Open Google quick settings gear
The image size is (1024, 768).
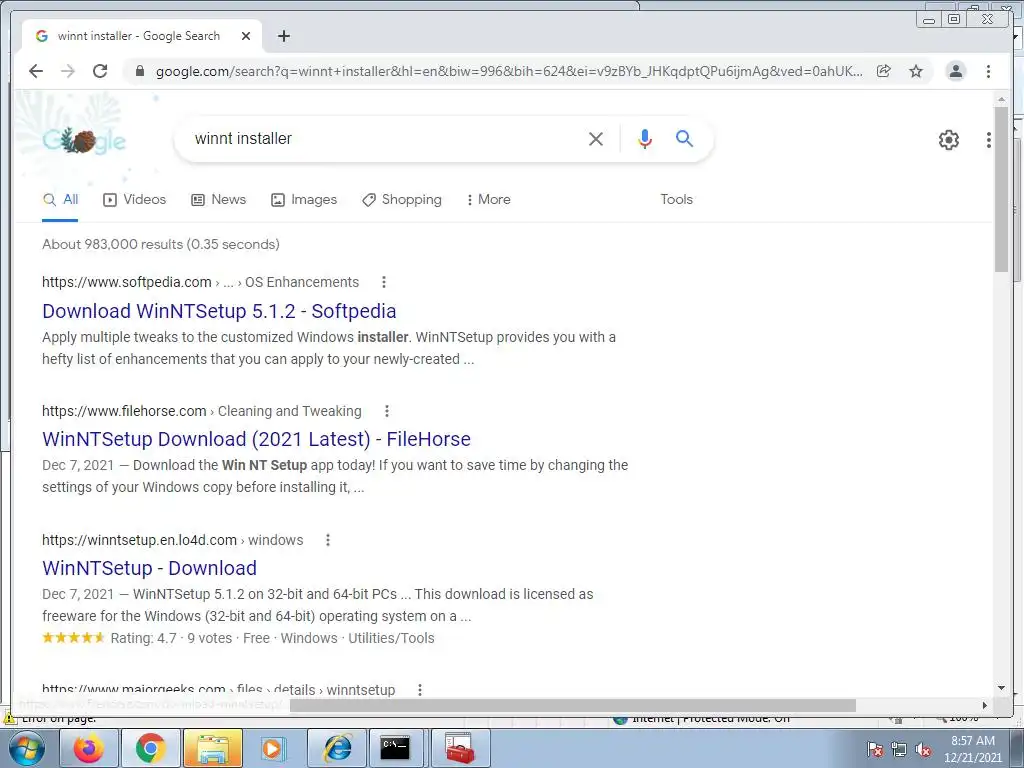948,139
